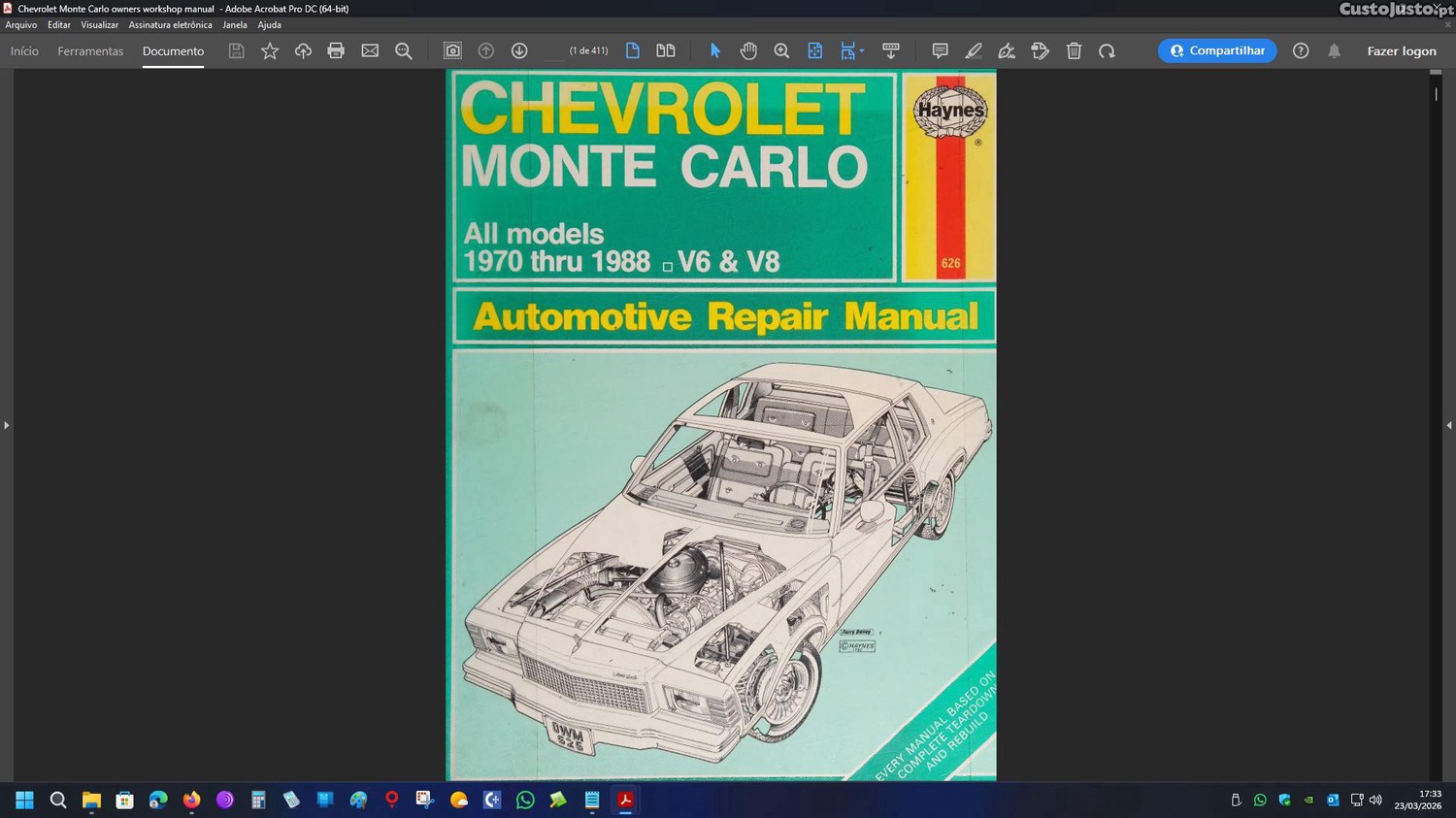Expand the right tools pane
The height and width of the screenshot is (818, 1456).
tap(1449, 425)
